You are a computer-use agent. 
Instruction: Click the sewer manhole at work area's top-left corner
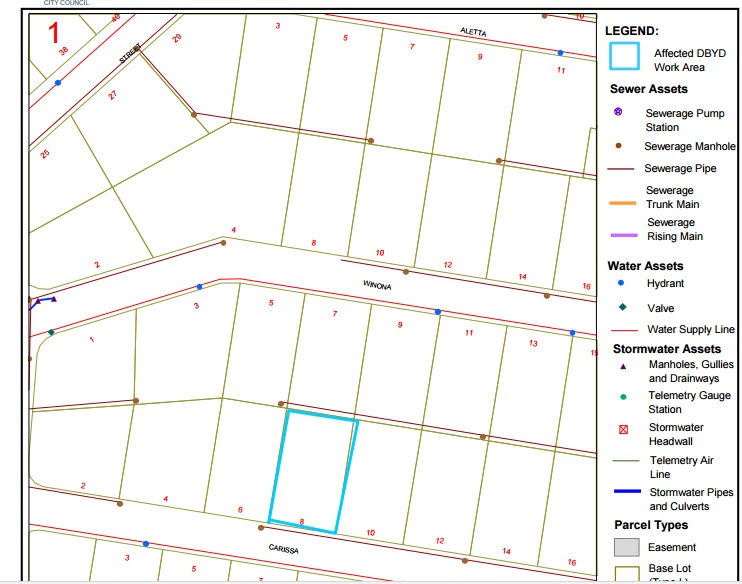tap(281, 404)
